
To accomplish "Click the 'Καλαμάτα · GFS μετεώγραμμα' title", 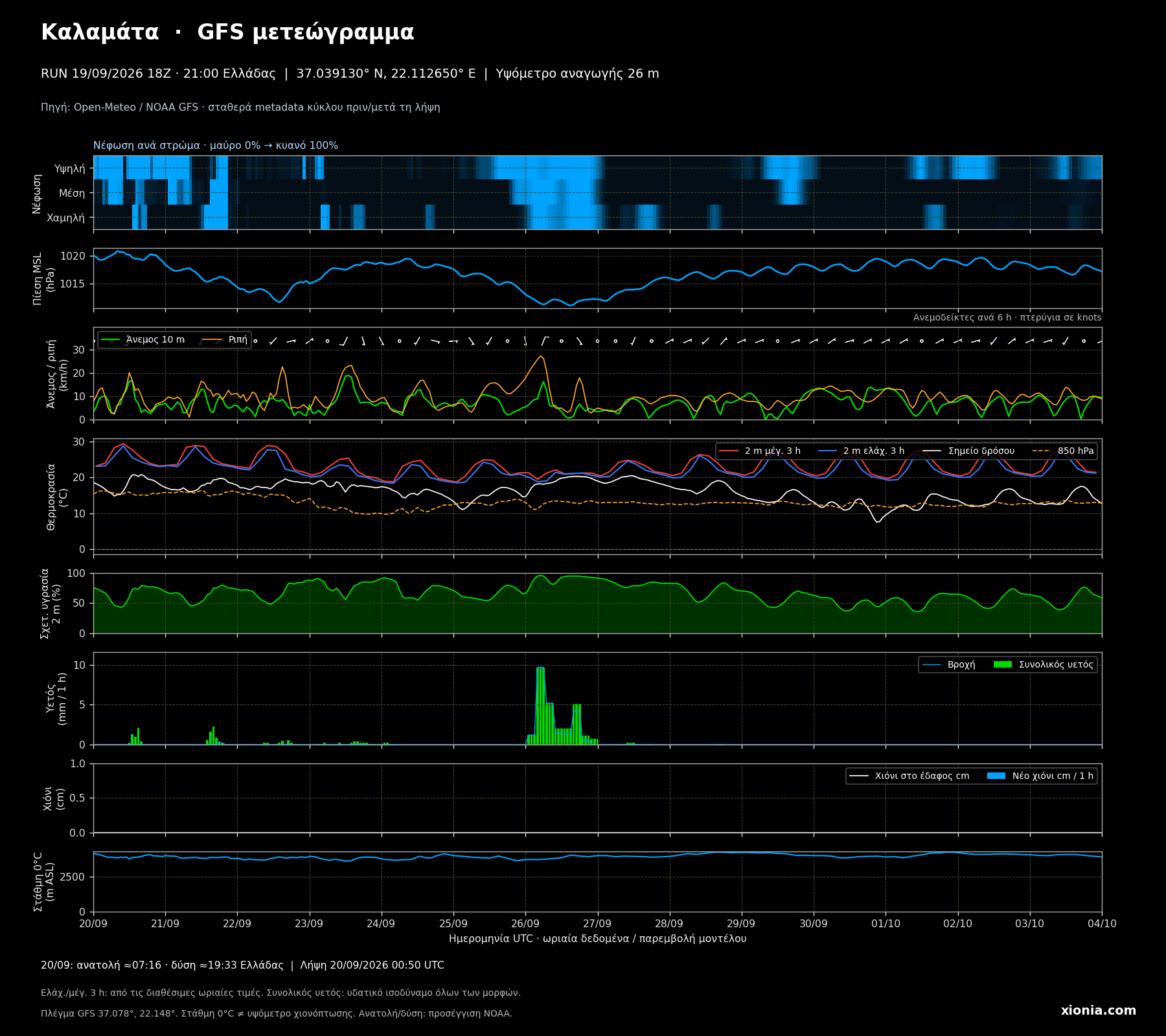I will (227, 32).
